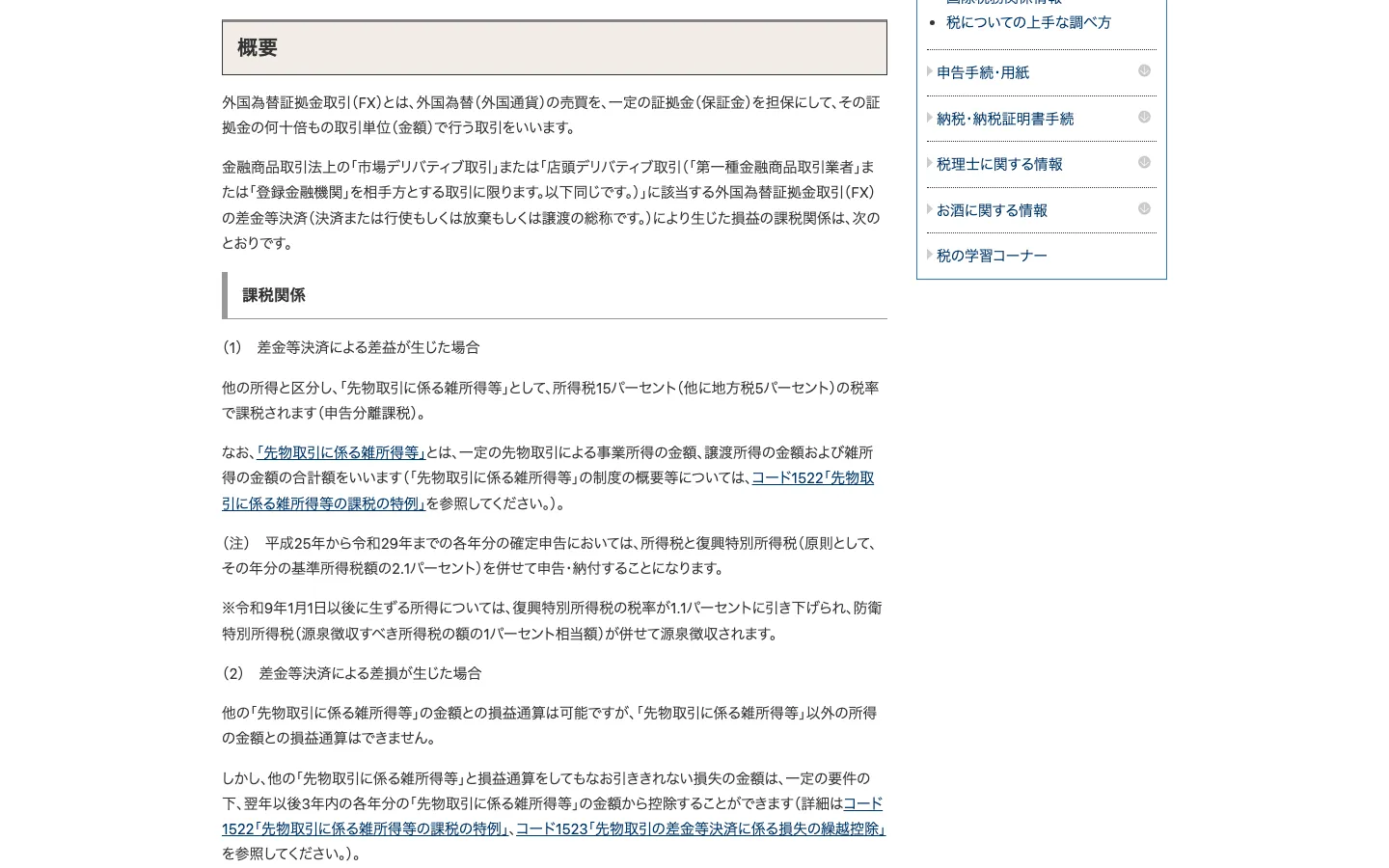Screen dimensions: 1389x868
Task: Follow the 「先物取引に係る雑所得等」 definition link
Action: [340, 452]
